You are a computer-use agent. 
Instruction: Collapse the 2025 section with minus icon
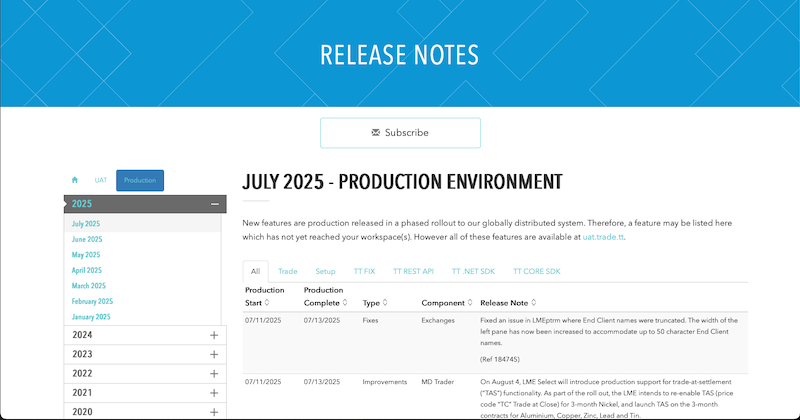pos(214,204)
